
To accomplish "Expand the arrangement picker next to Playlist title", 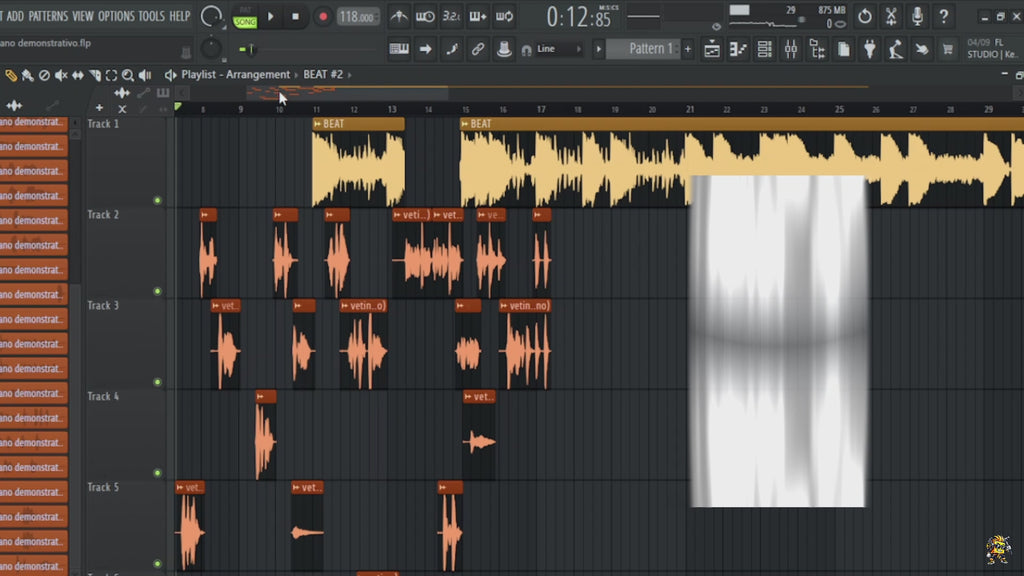I will pos(296,74).
